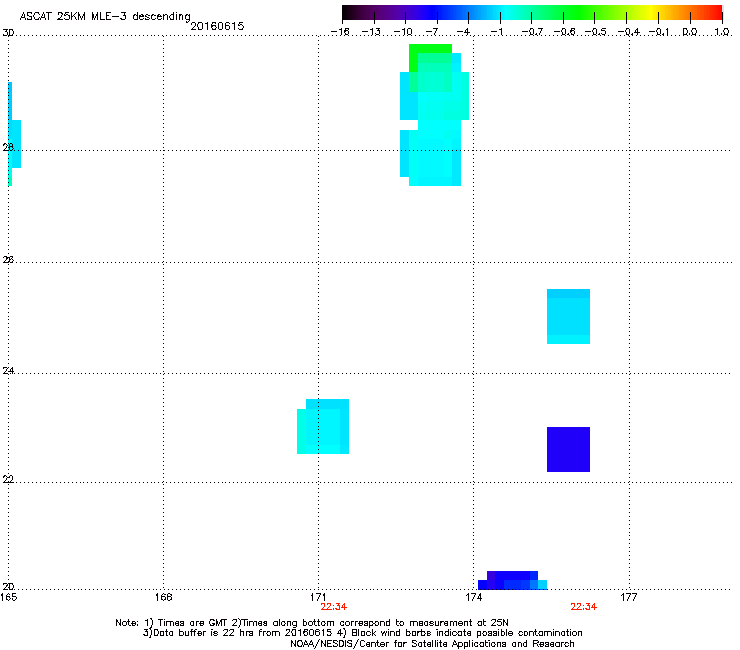The height and width of the screenshot is (650, 740).
Task: Click the red 22:34 time under longitude 171
Action: (334, 607)
